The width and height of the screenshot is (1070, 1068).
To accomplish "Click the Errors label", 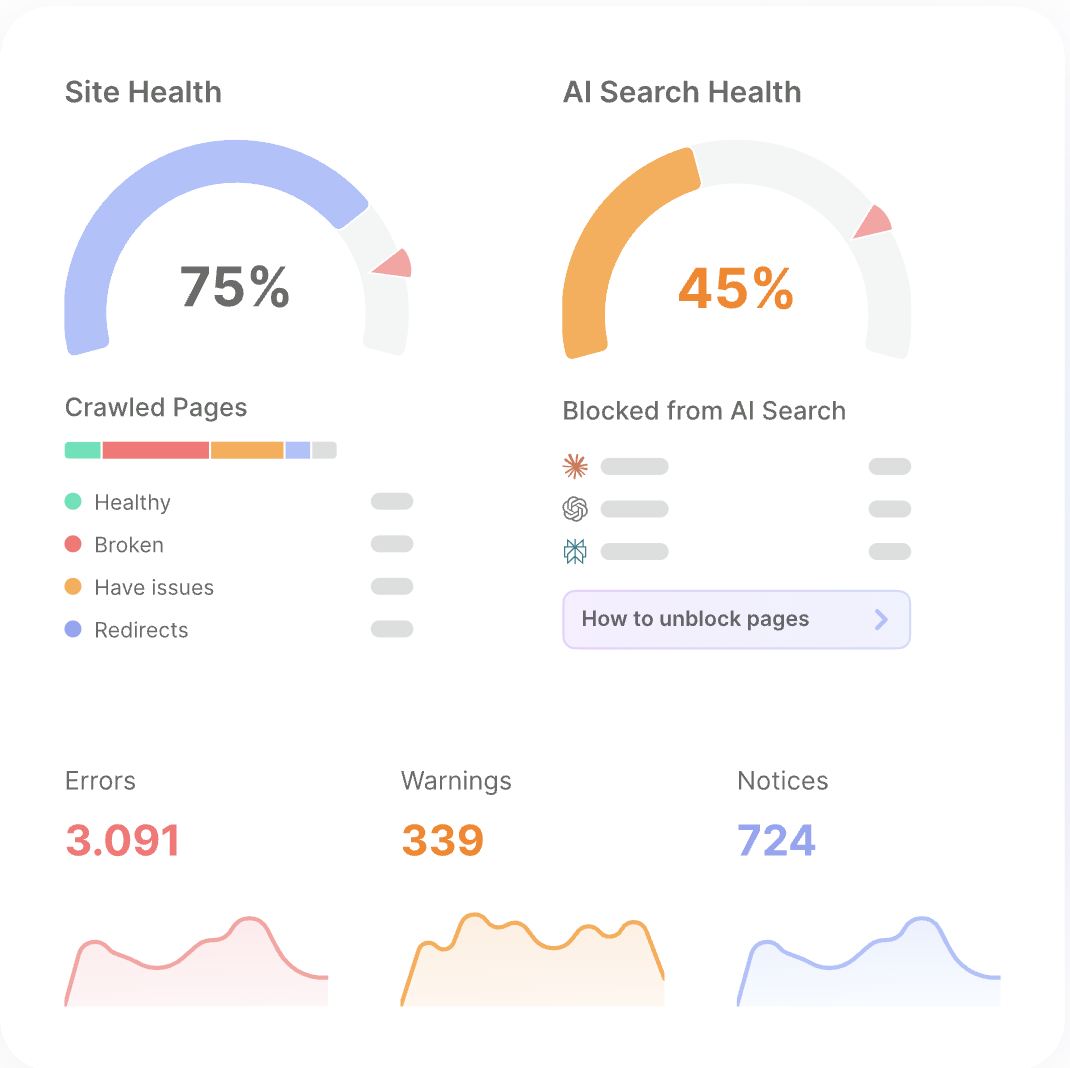I will pos(100,781).
